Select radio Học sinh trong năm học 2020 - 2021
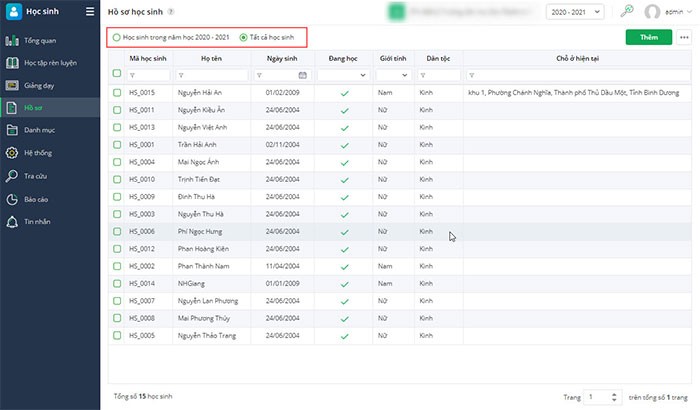The height and width of the screenshot is (410, 700). (x=117, y=37)
